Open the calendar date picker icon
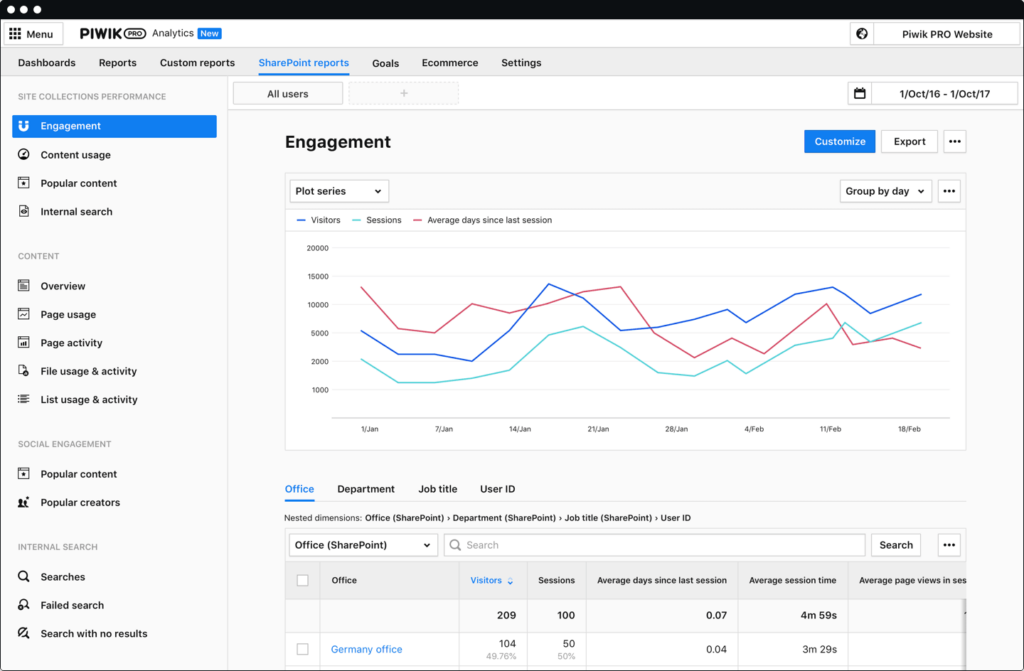The height and width of the screenshot is (671, 1024). 860,93
